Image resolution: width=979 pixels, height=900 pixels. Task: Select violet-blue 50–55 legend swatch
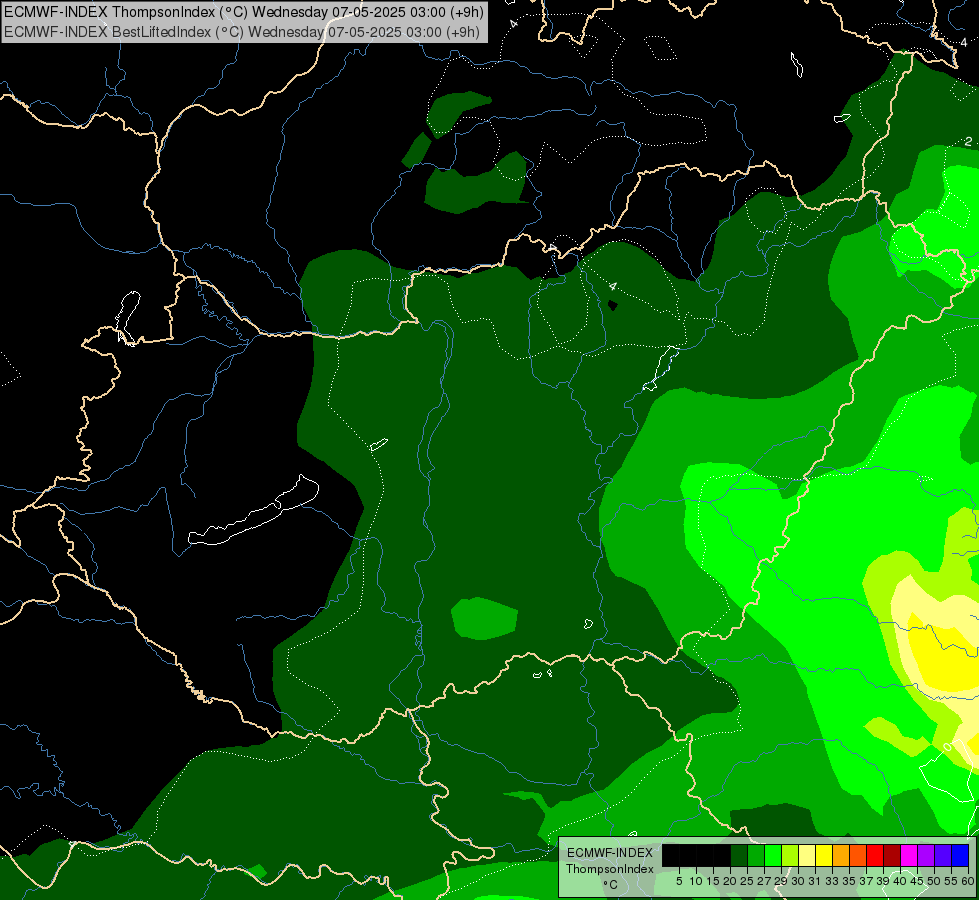click(943, 856)
